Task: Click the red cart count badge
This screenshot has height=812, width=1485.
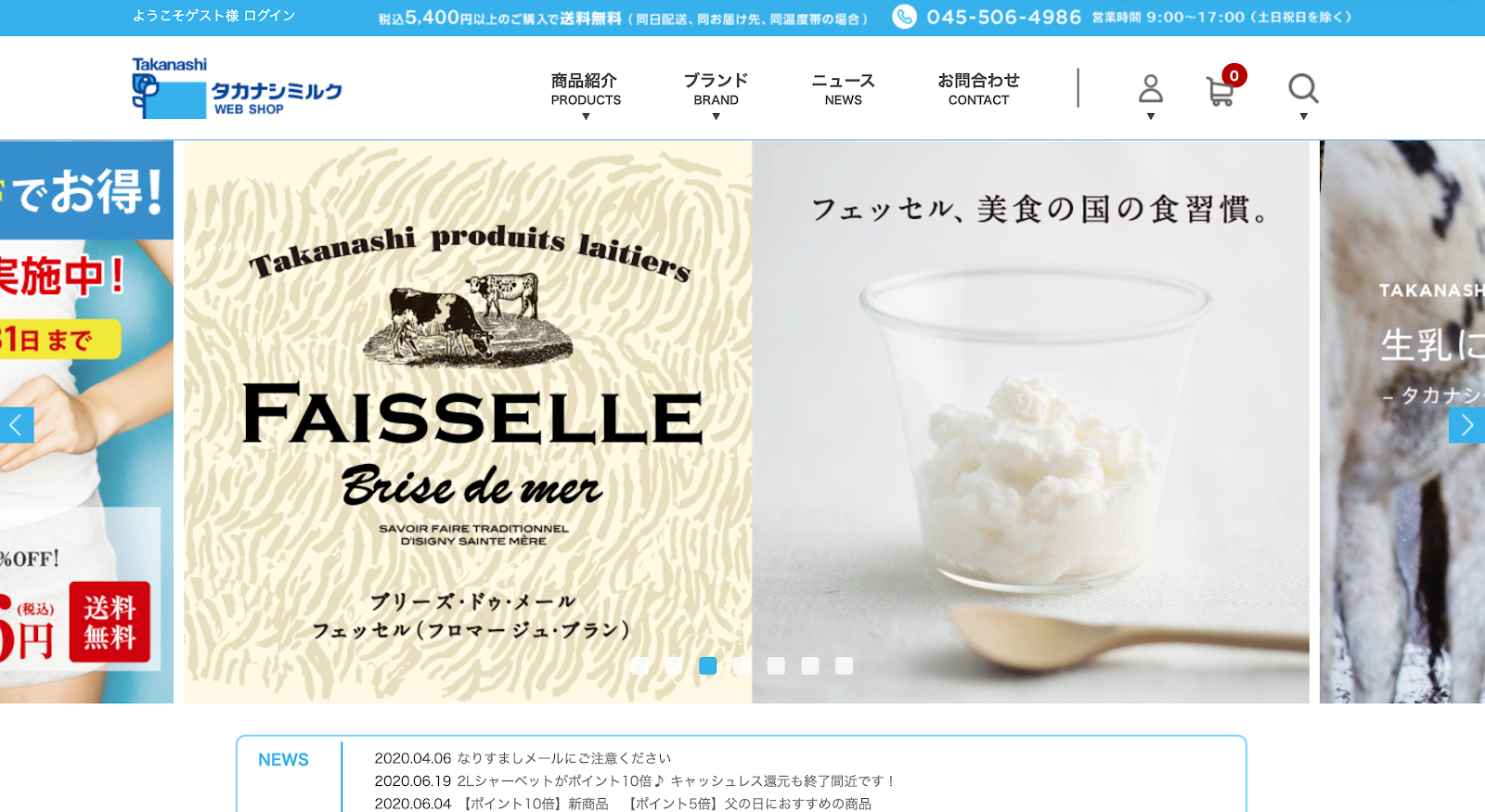Action: (x=1233, y=75)
